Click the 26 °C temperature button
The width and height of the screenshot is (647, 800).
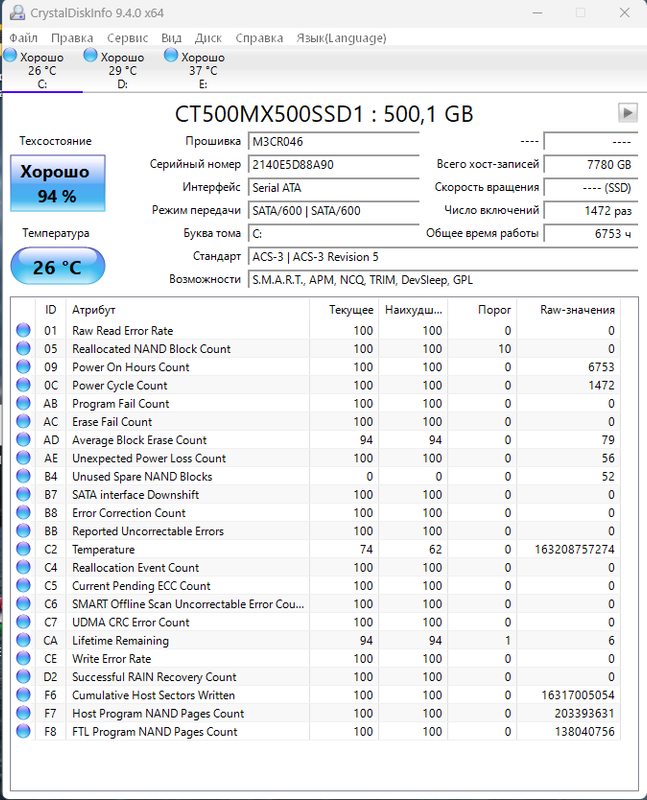pos(58,266)
